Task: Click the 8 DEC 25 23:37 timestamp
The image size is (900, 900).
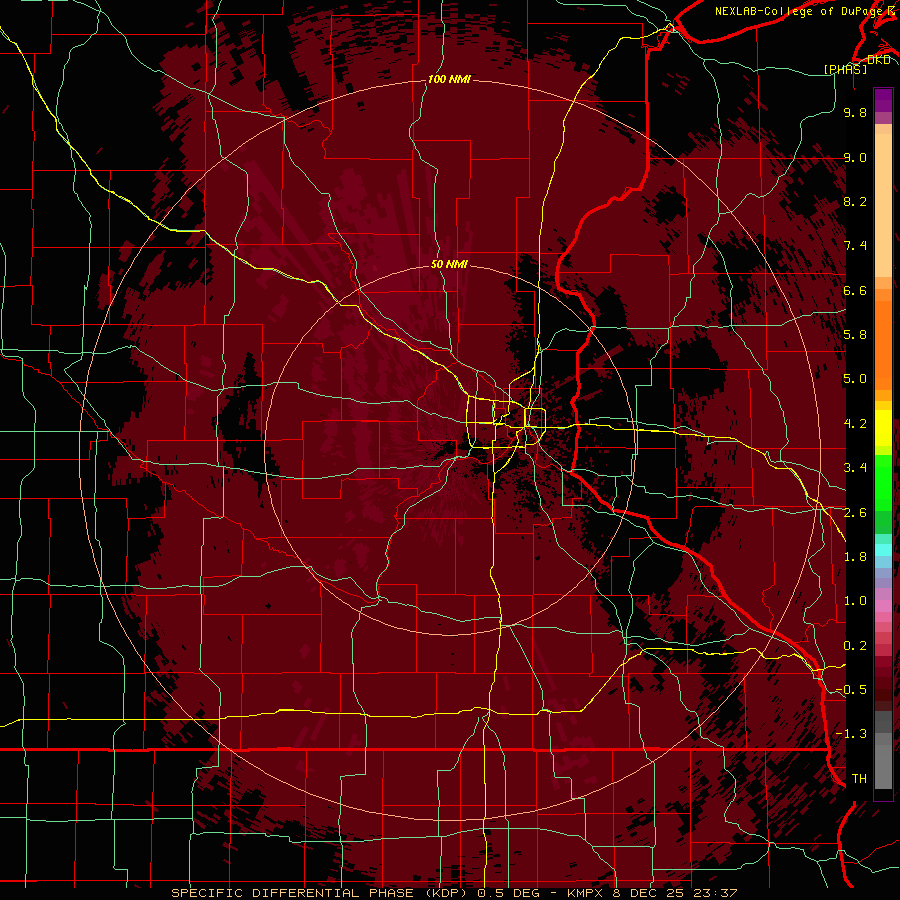Action: tap(677, 893)
